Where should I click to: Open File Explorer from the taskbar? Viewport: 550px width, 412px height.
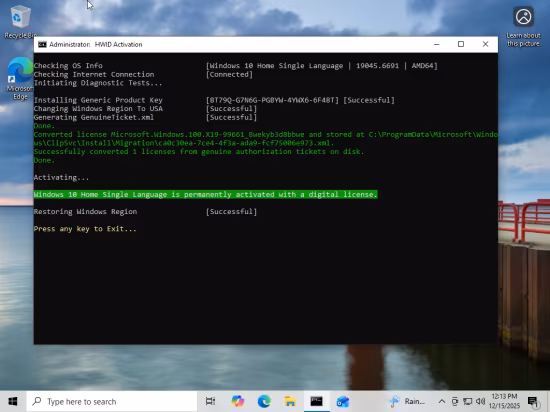pos(290,401)
